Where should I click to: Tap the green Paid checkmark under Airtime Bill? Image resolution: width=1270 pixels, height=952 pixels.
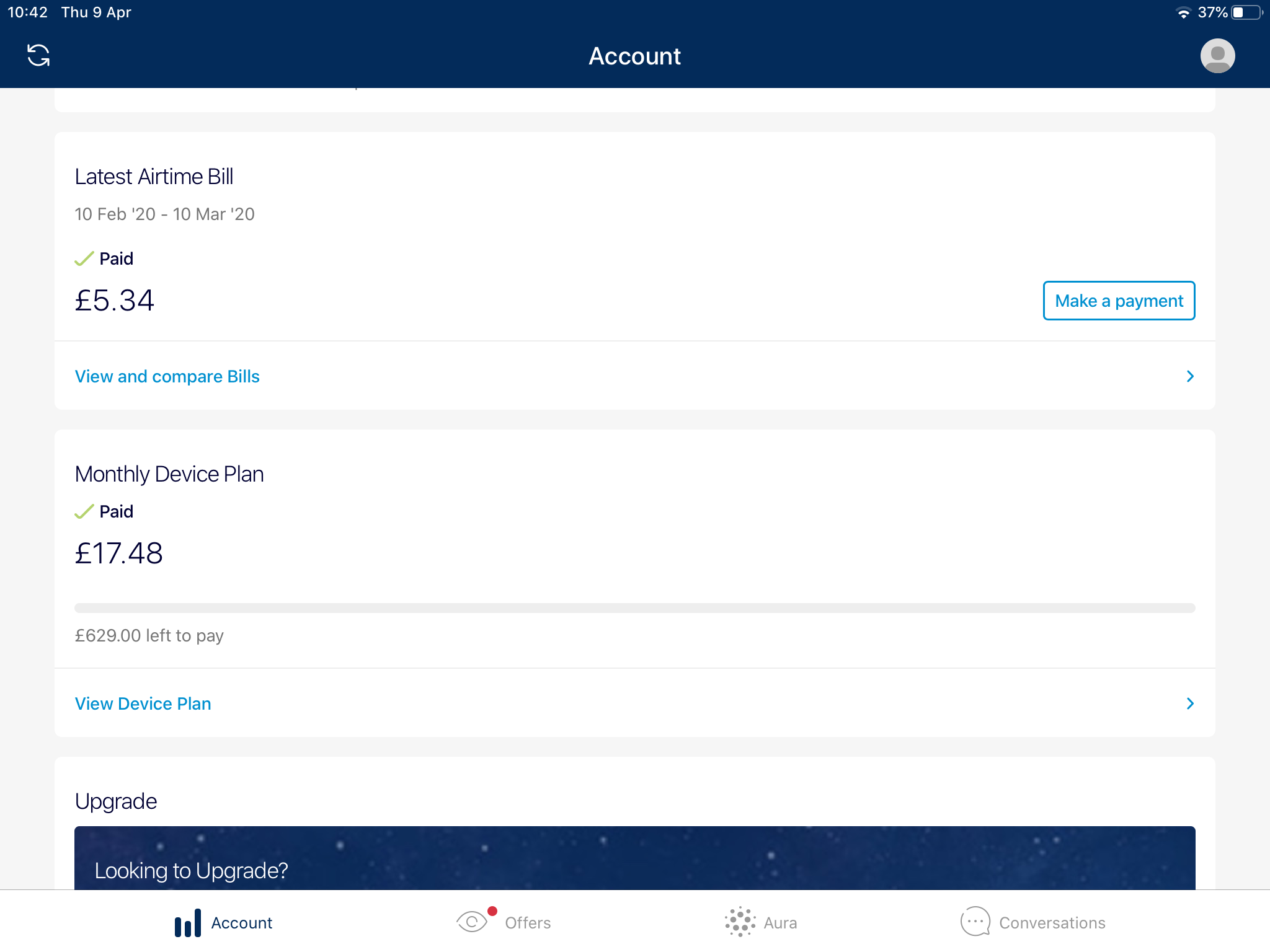coord(84,258)
